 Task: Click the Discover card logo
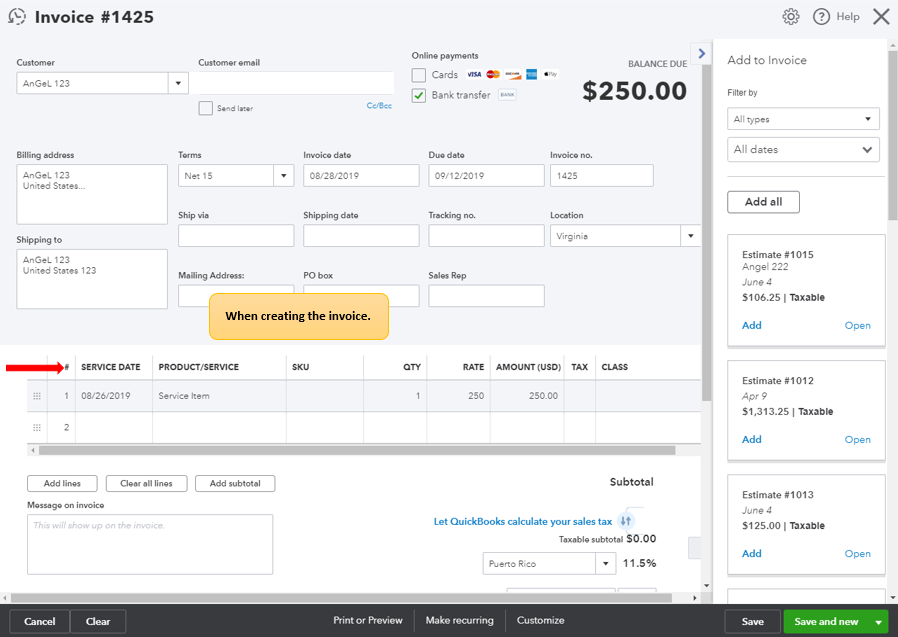point(513,74)
